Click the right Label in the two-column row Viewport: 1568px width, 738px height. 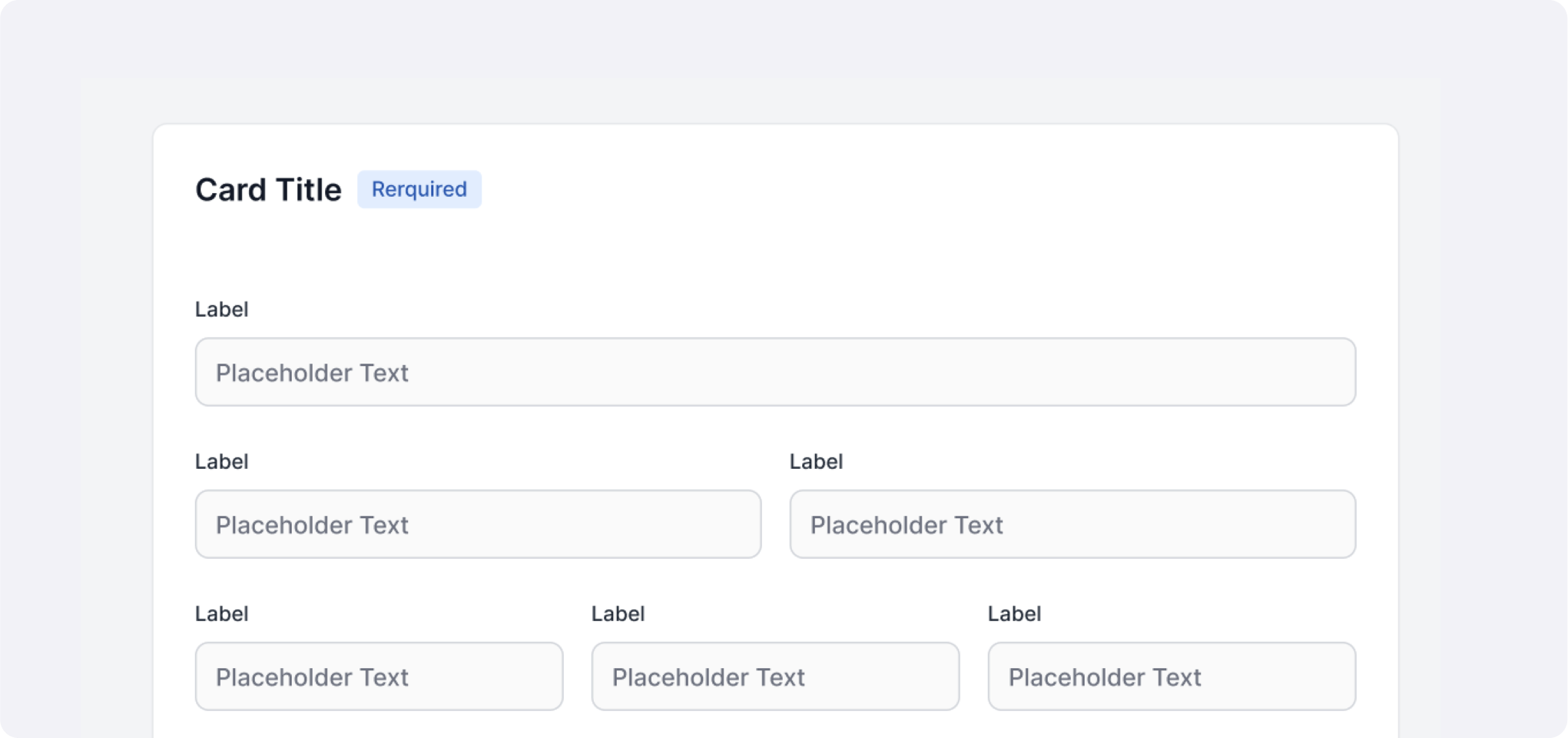(x=816, y=461)
